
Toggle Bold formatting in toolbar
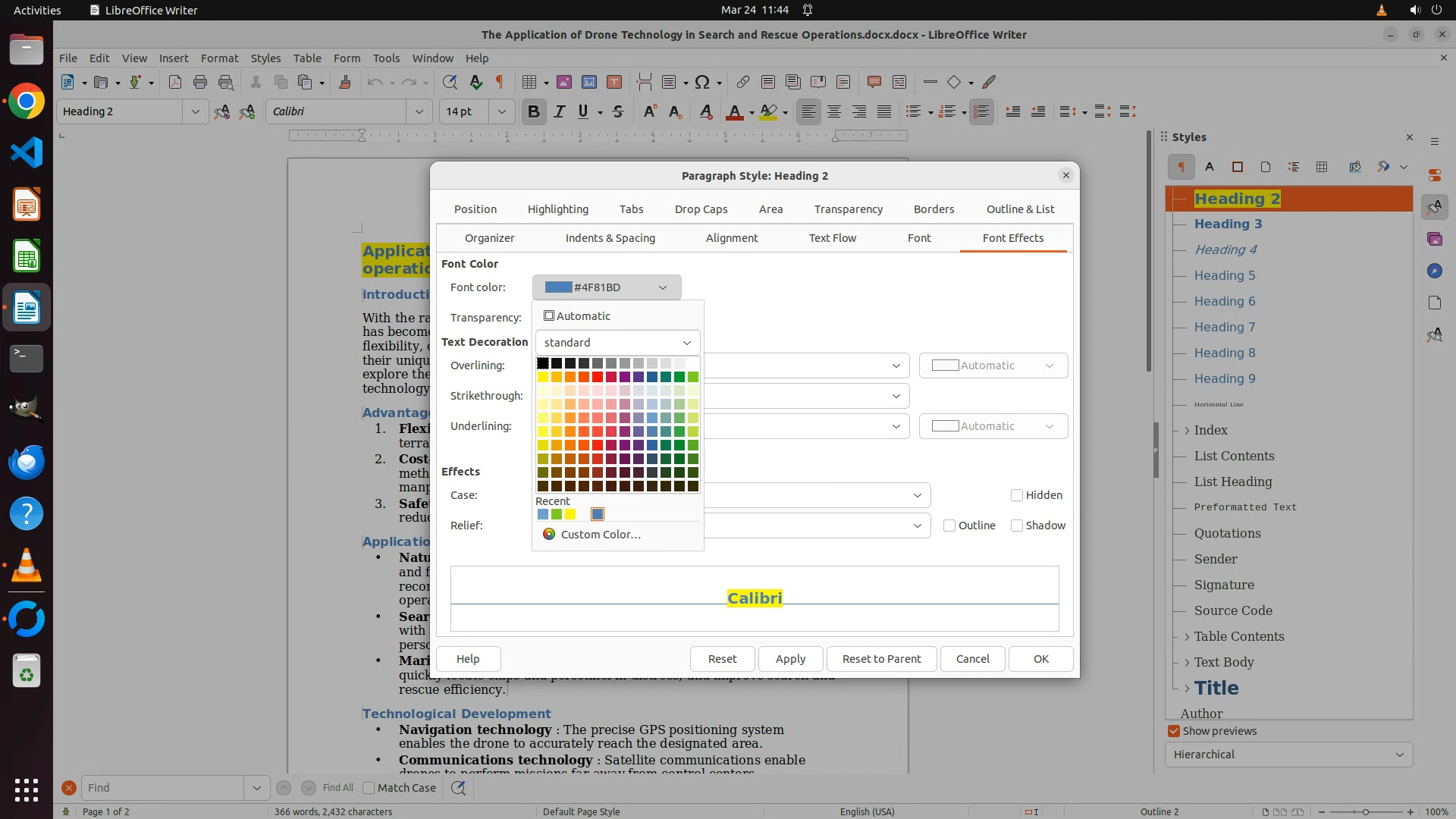tap(533, 111)
